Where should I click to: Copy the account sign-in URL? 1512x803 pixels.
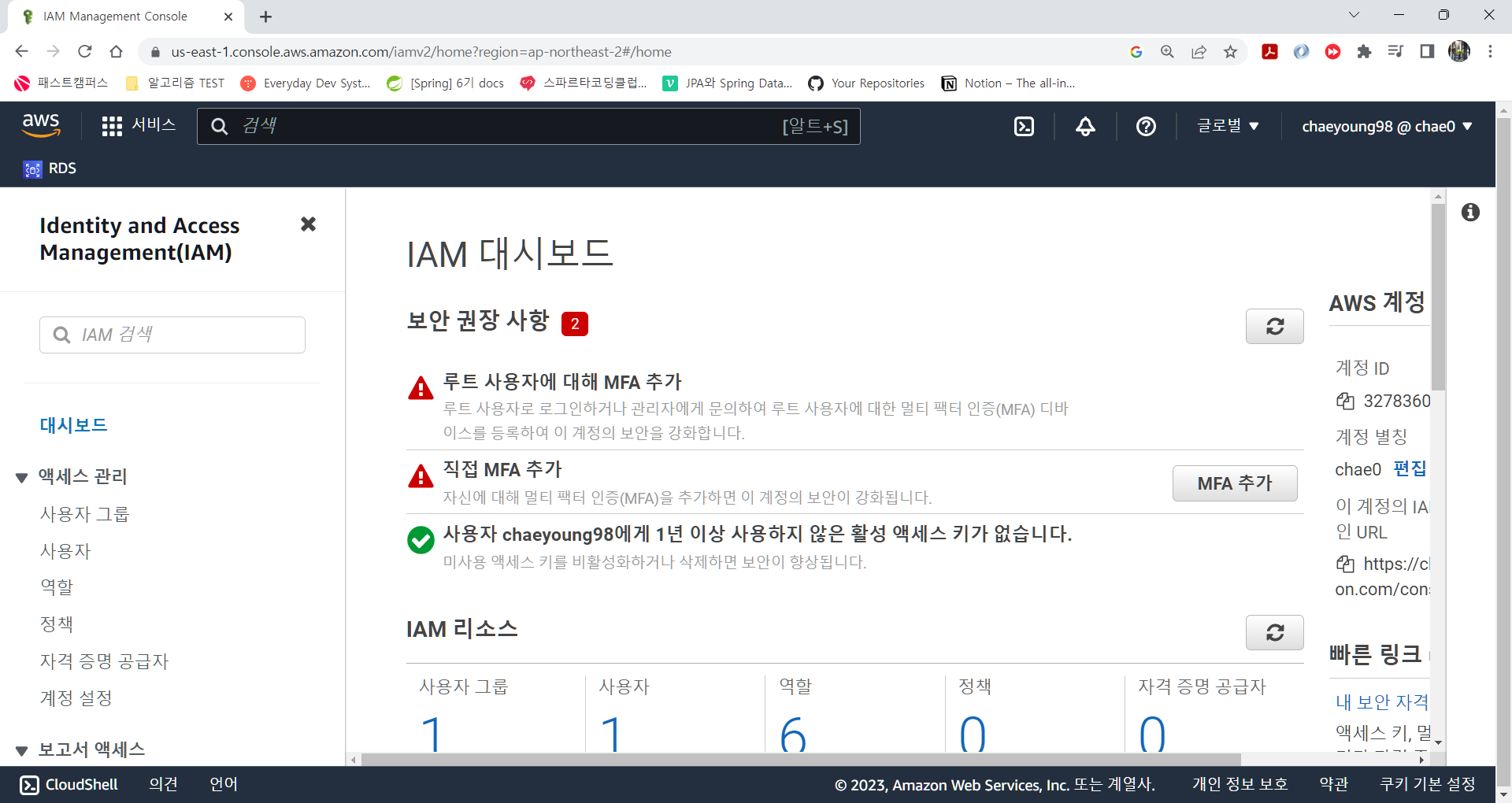tap(1345, 564)
